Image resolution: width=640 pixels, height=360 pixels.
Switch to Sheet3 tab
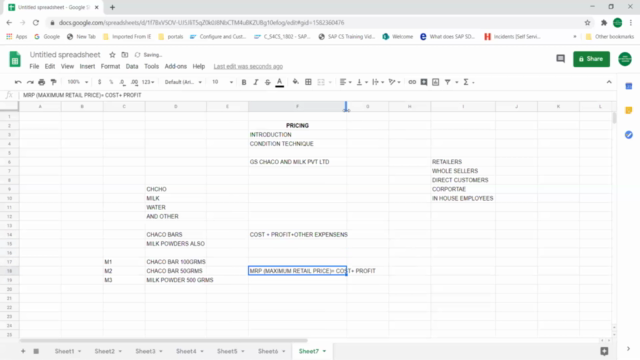(x=145, y=351)
